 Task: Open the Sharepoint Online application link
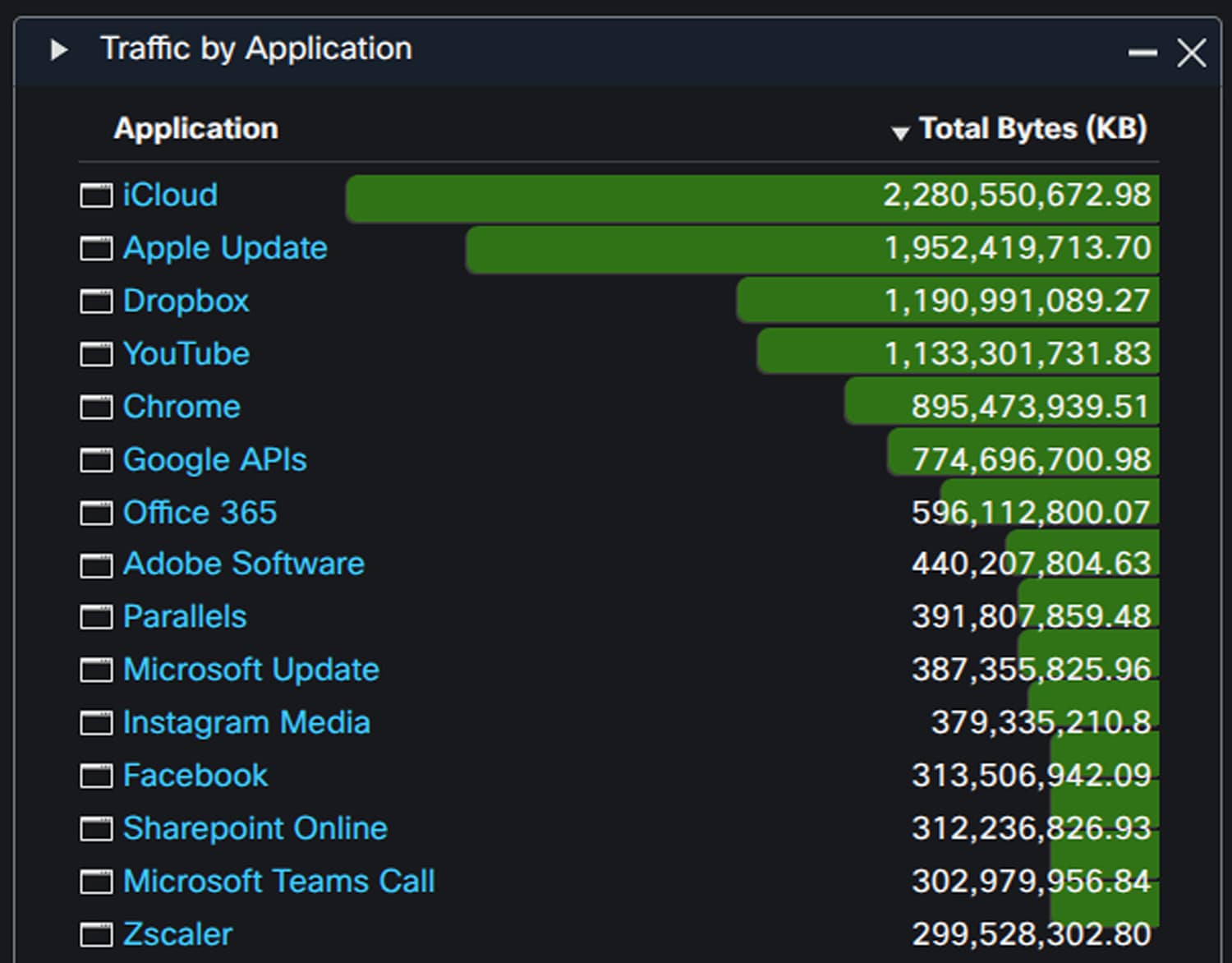pyautogui.click(x=255, y=828)
